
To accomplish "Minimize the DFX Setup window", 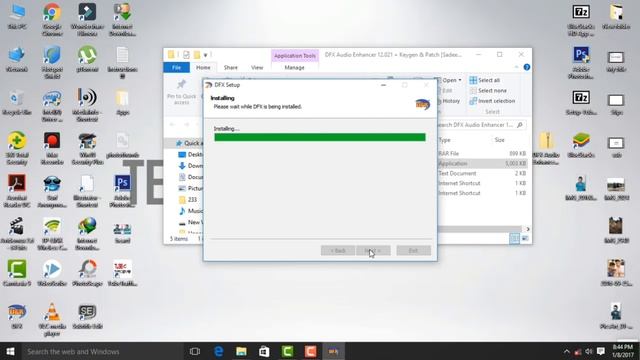I will [383, 85].
